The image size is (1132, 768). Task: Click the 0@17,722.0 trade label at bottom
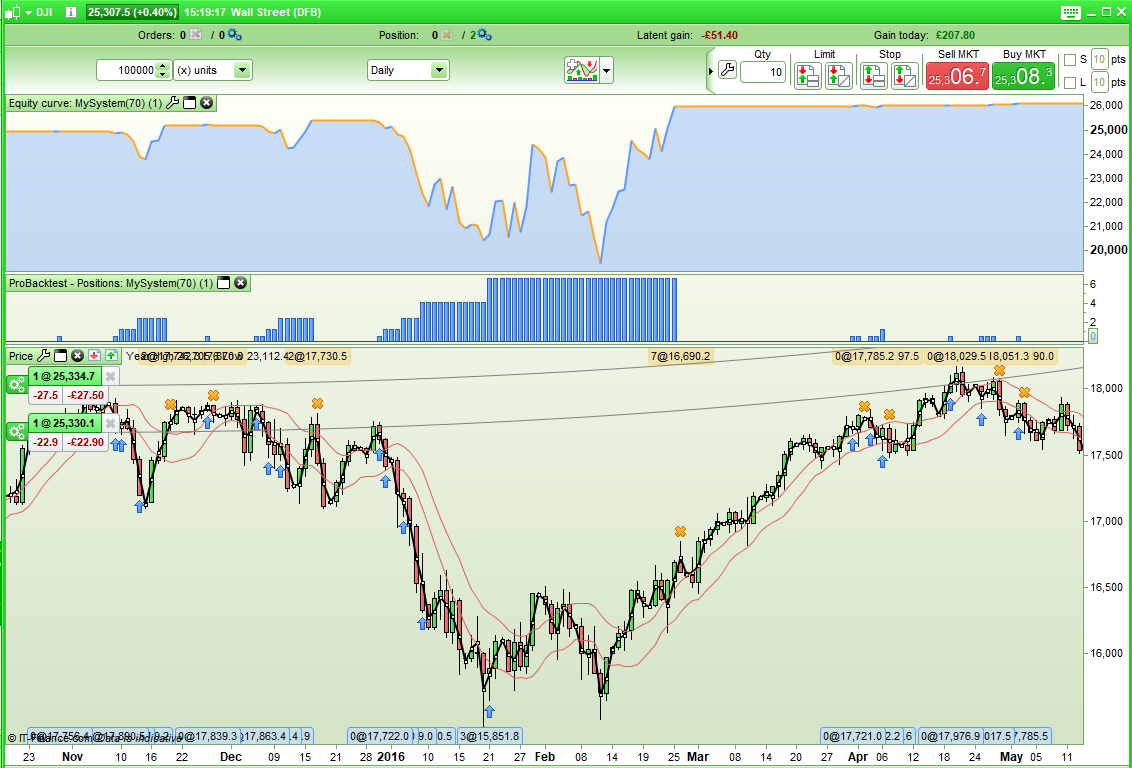(x=380, y=736)
